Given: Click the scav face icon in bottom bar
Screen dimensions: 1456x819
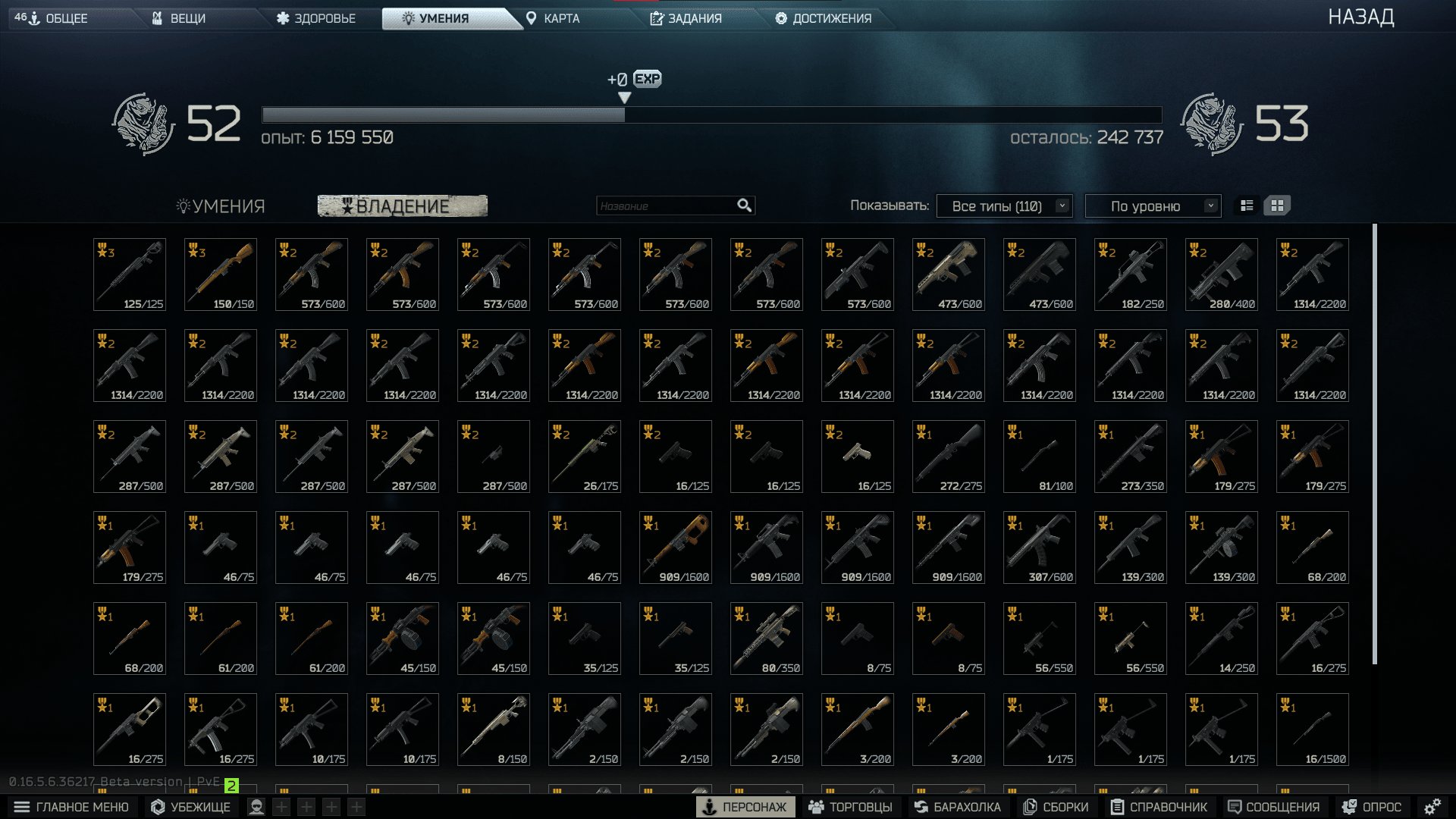Looking at the screenshot, I should pos(256,807).
